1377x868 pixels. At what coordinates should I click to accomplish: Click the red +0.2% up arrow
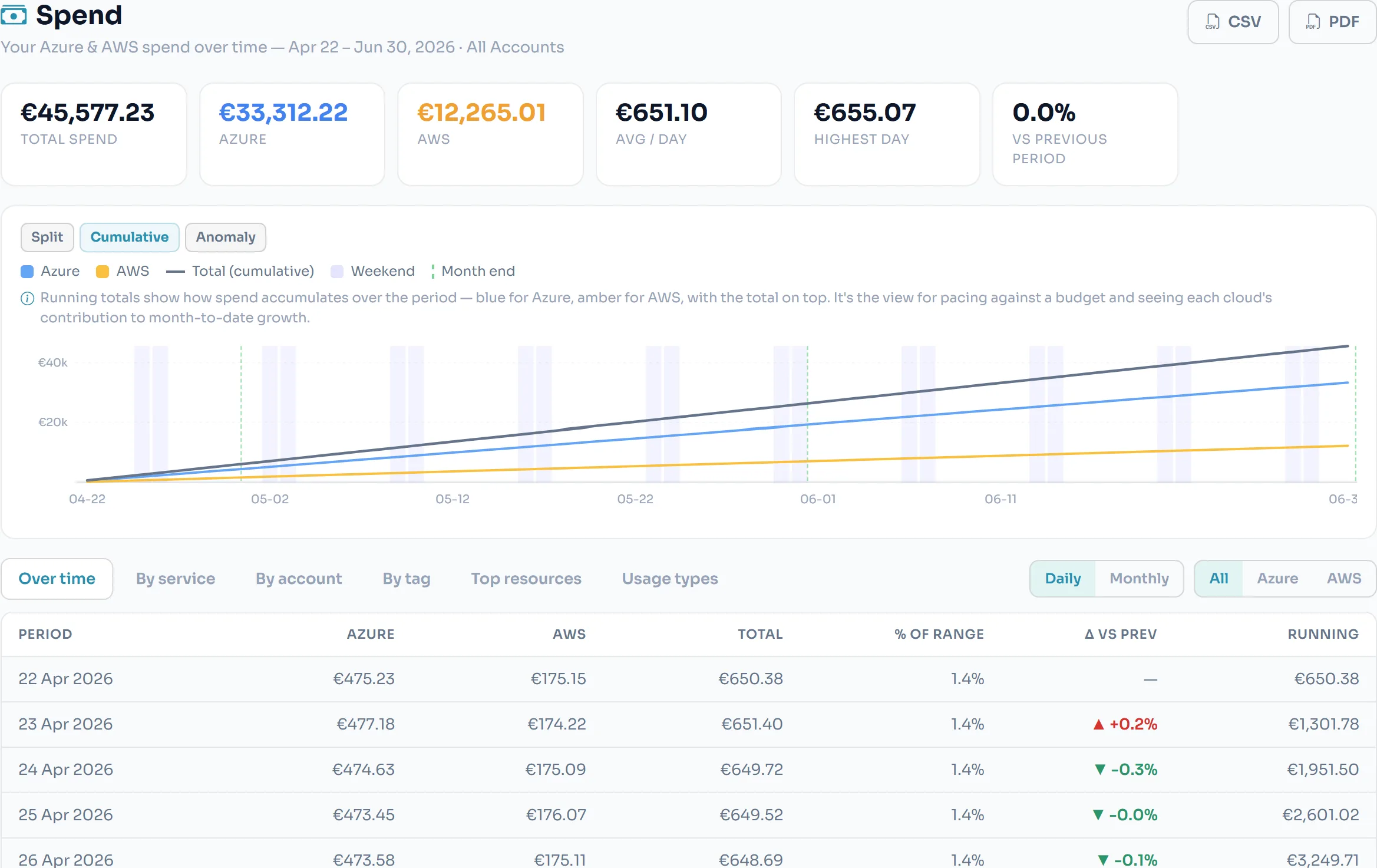click(1098, 724)
